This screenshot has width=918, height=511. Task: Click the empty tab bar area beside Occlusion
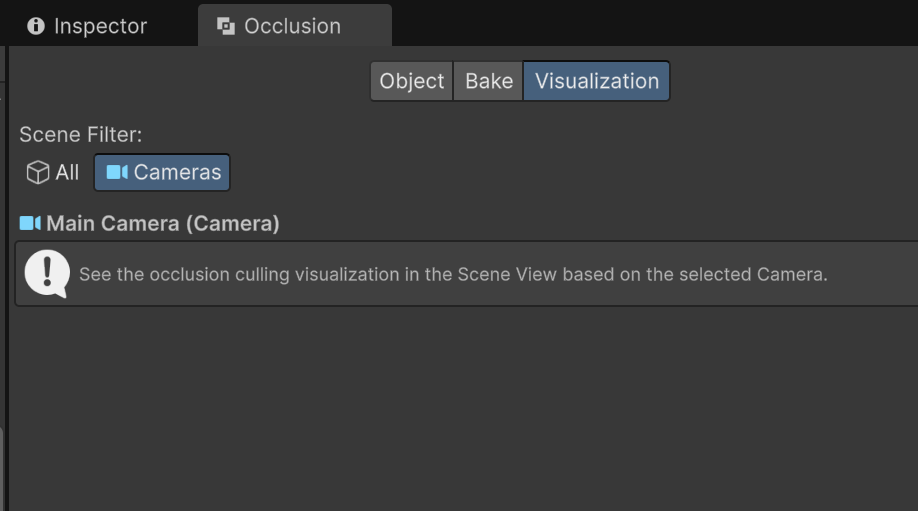[x=650, y=24]
